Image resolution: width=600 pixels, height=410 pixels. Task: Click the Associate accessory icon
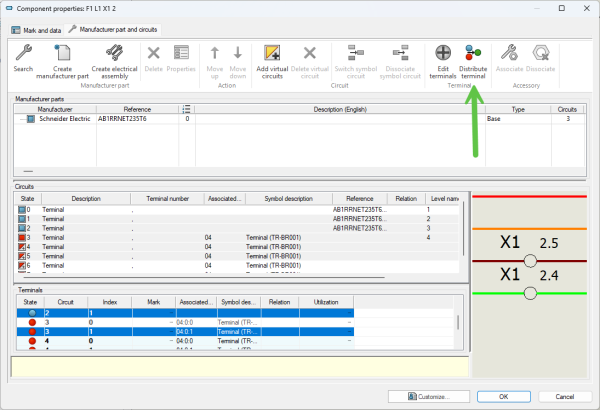pyautogui.click(x=508, y=53)
